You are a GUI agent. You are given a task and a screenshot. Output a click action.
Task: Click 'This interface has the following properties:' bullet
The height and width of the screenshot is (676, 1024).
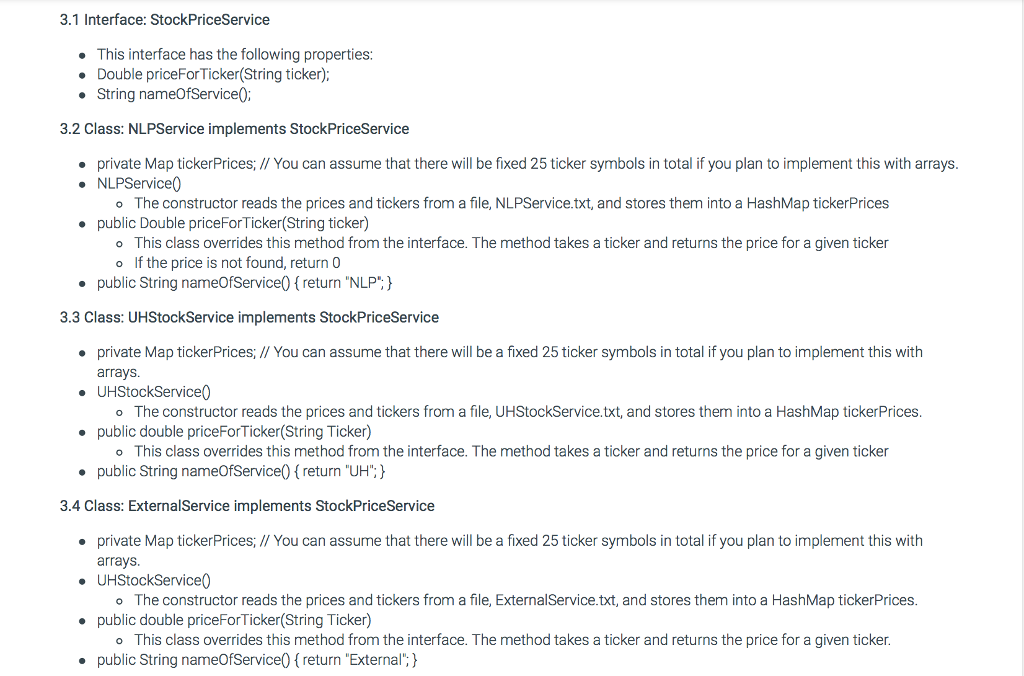point(235,54)
